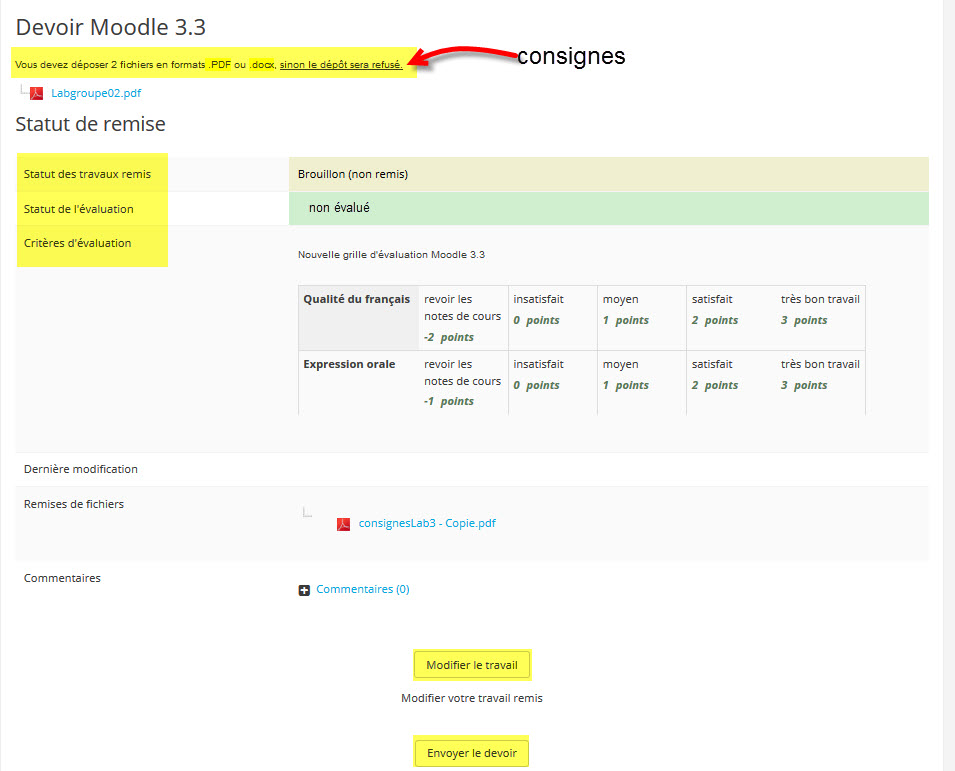This screenshot has width=955, height=771.
Task: Click the 'Qualité du français' criterion header
Action: [356, 299]
